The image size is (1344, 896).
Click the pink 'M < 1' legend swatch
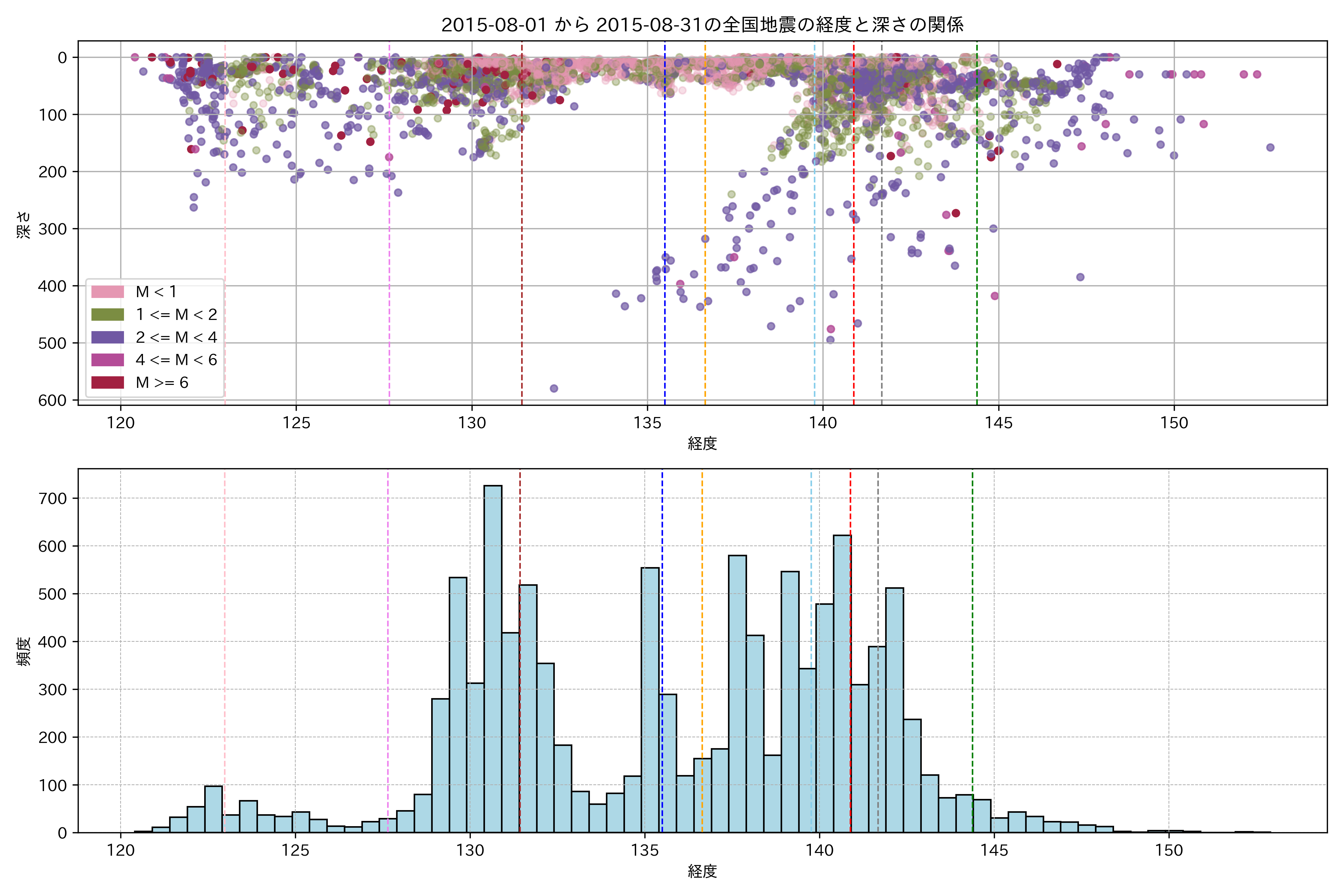[x=108, y=292]
